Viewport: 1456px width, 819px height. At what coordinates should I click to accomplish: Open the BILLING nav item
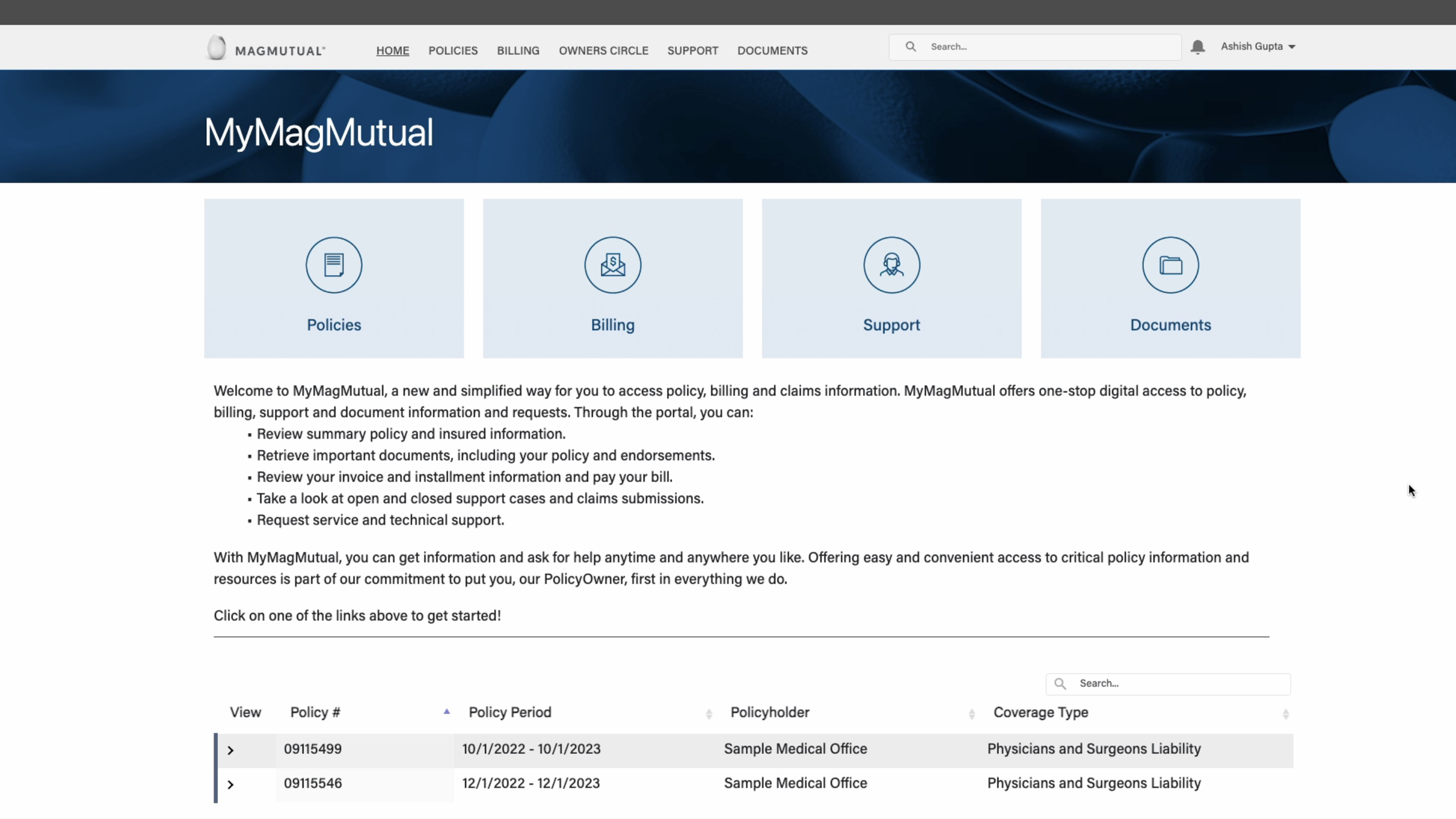coord(518,50)
